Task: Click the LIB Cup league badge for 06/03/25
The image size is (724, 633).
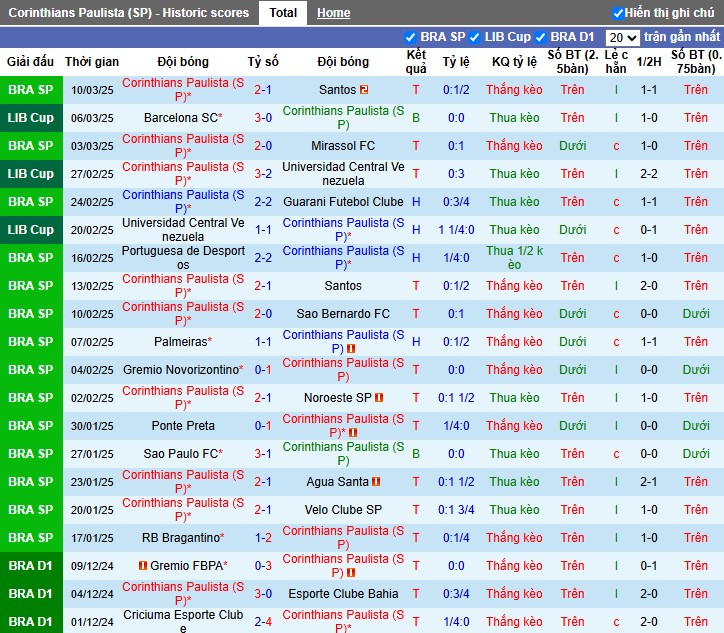Action: (31, 118)
